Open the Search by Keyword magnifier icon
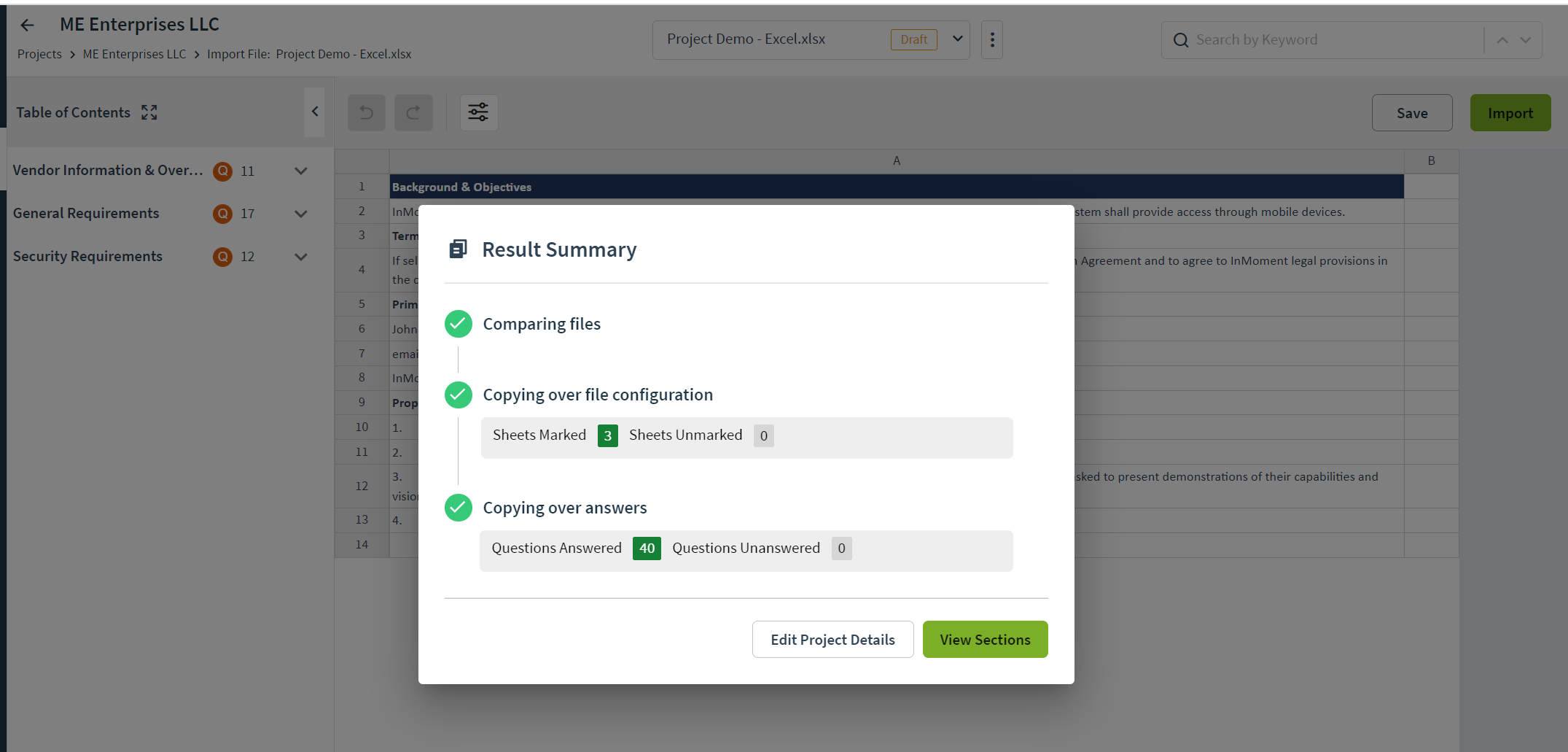The width and height of the screenshot is (1568, 752). coord(1180,39)
